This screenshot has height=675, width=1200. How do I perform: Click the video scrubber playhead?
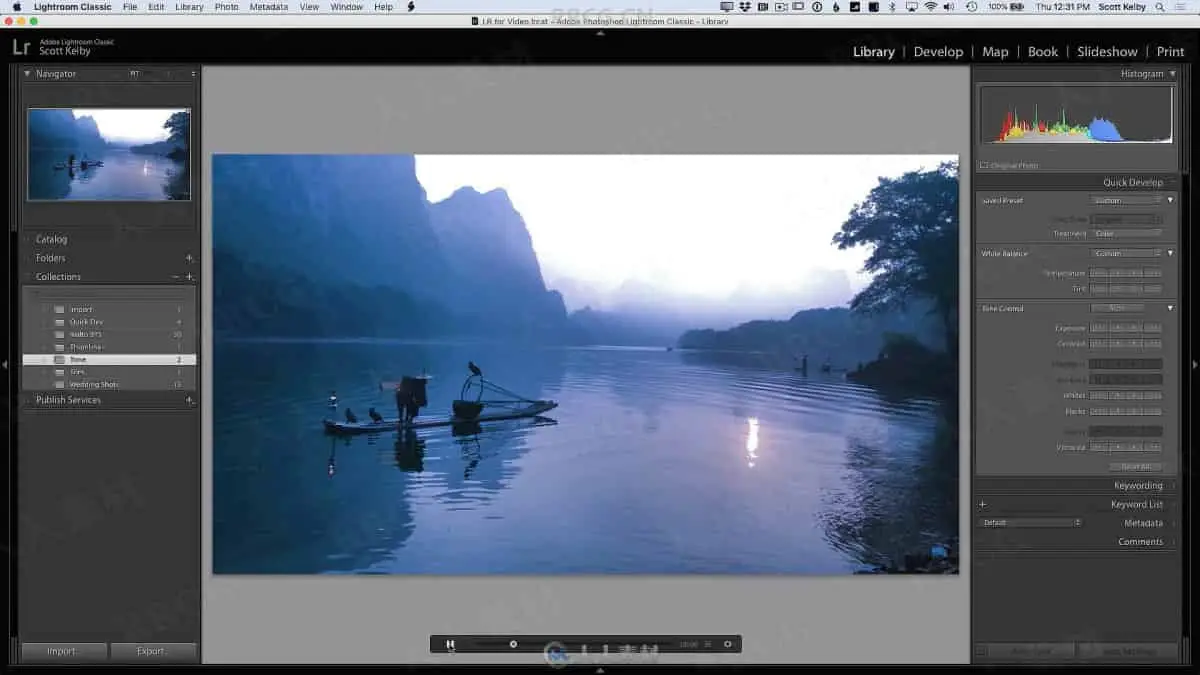[x=513, y=644]
